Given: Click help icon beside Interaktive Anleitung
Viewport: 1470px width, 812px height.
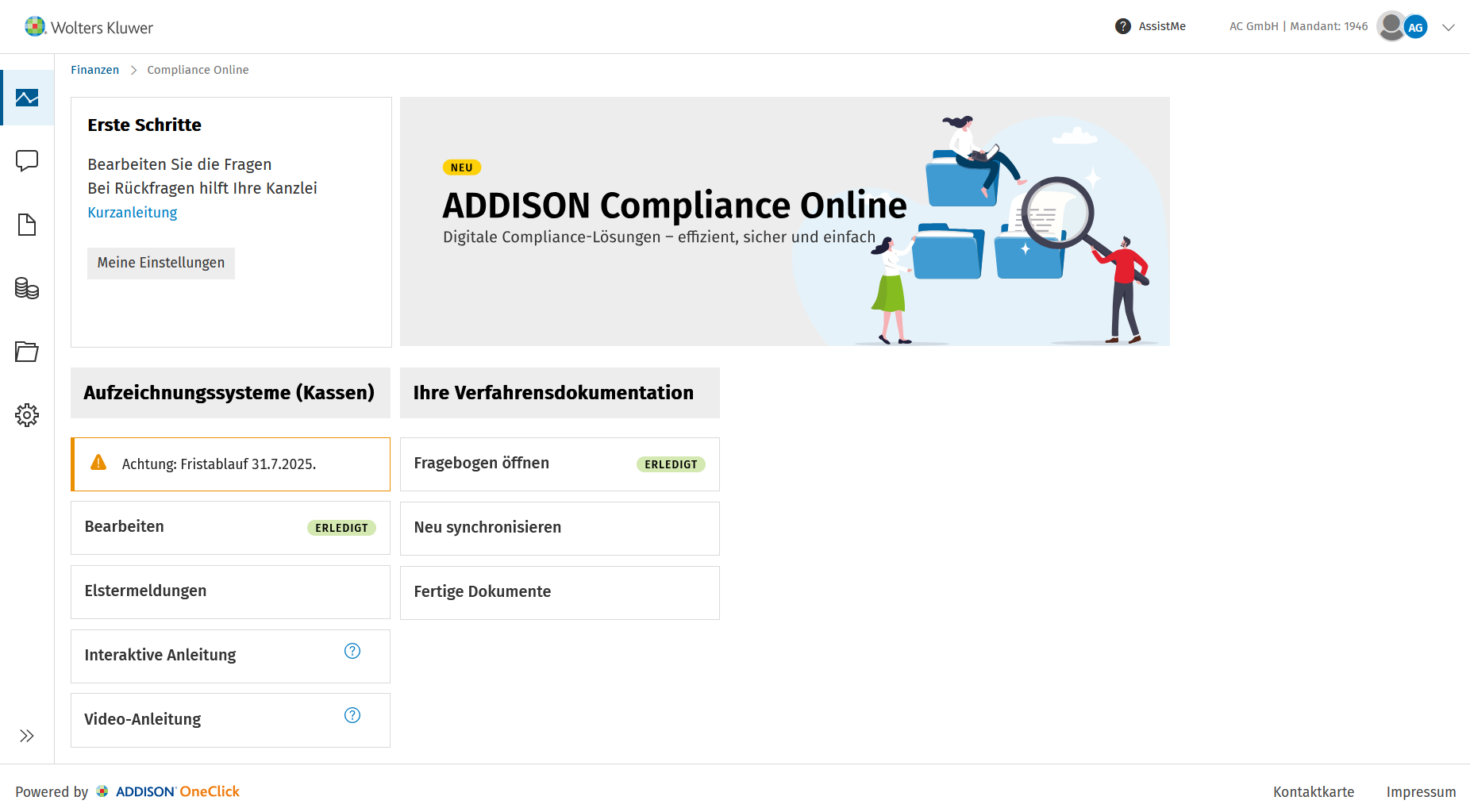Looking at the screenshot, I should pyautogui.click(x=352, y=651).
